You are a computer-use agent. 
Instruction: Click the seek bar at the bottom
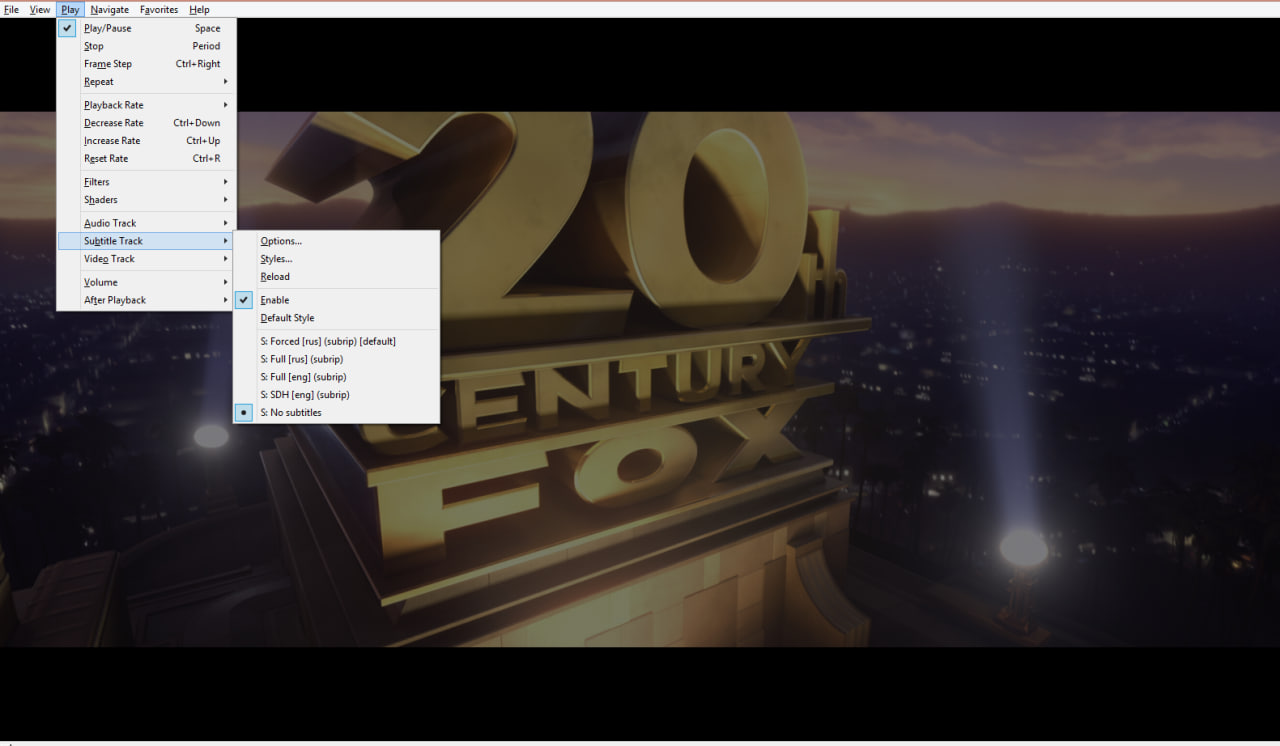[640, 744]
